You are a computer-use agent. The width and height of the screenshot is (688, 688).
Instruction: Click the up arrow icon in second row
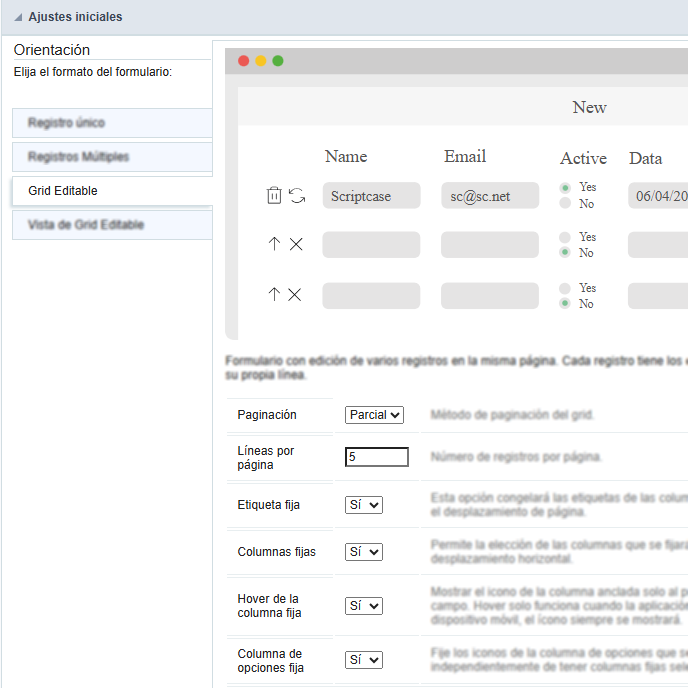click(274, 244)
